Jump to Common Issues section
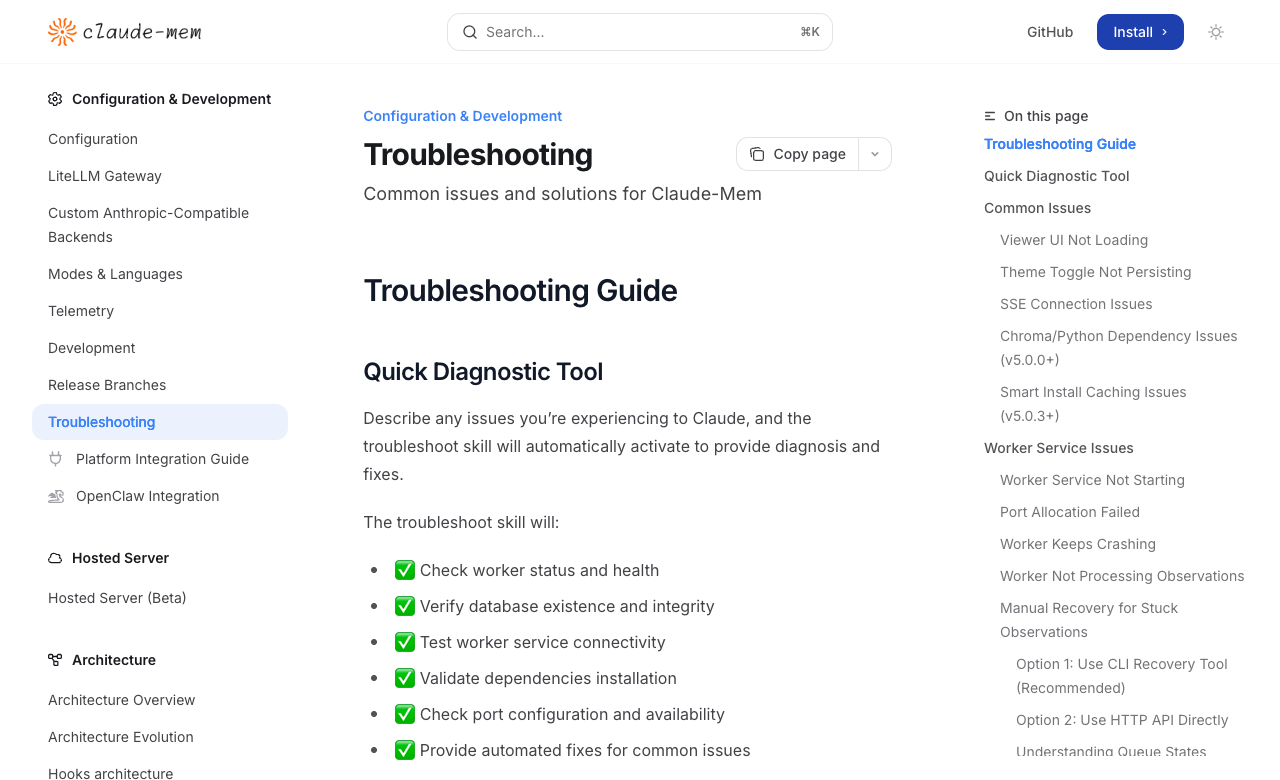This screenshot has width=1280, height=780. (1038, 208)
